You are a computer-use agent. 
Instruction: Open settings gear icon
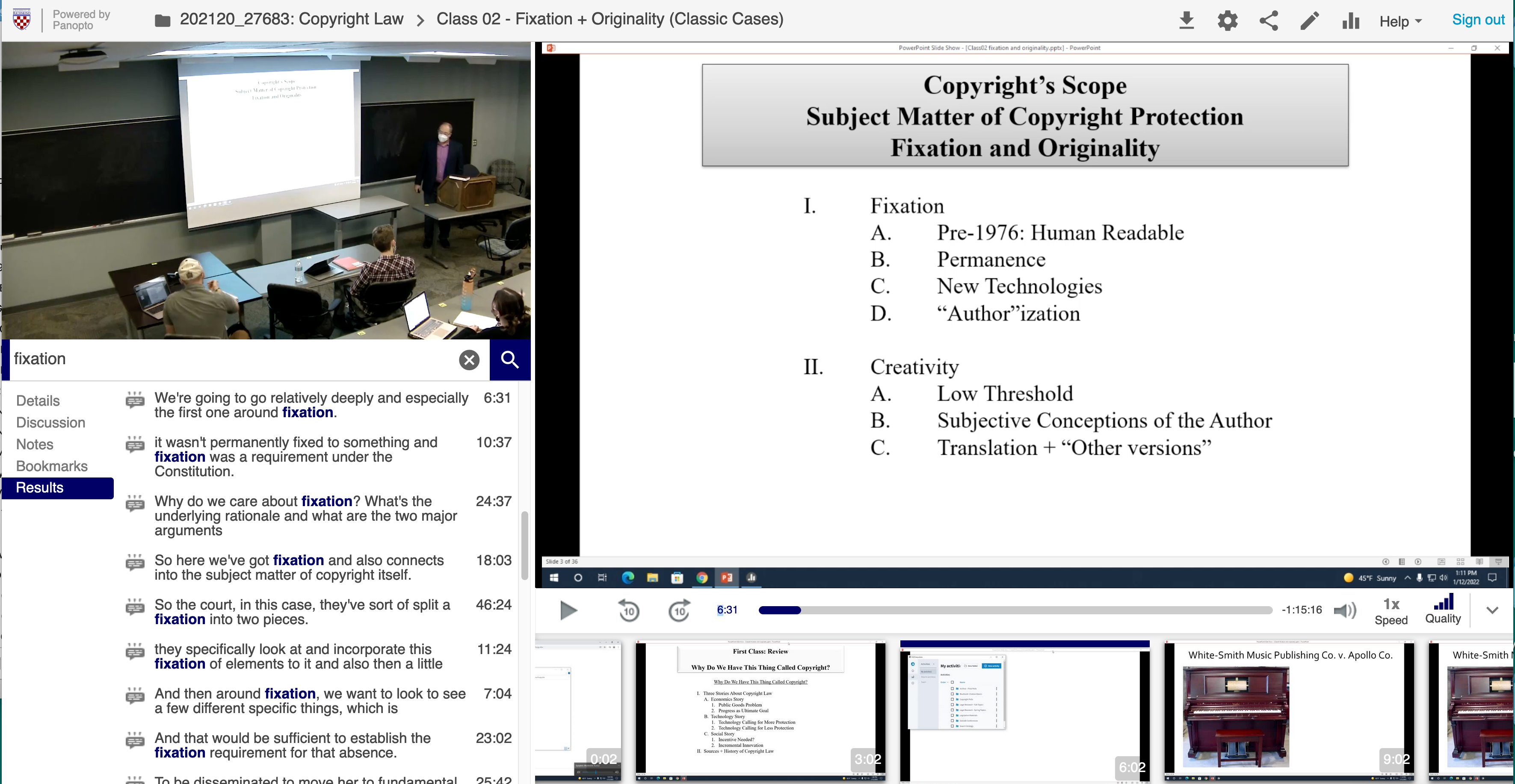(1228, 21)
